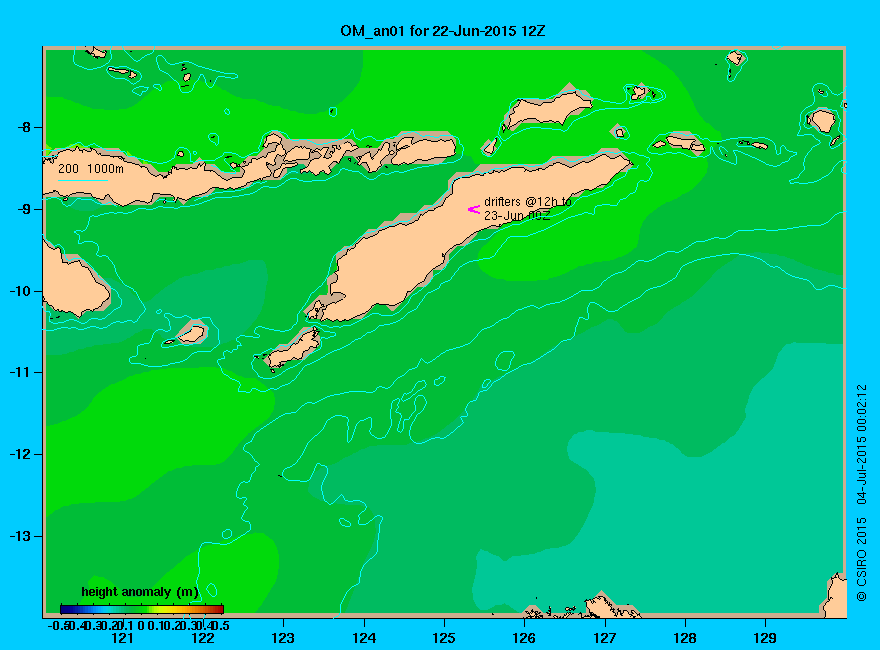Click the '200 1000m' contour legend label
This screenshot has height=650, width=880.
[x=91, y=168]
